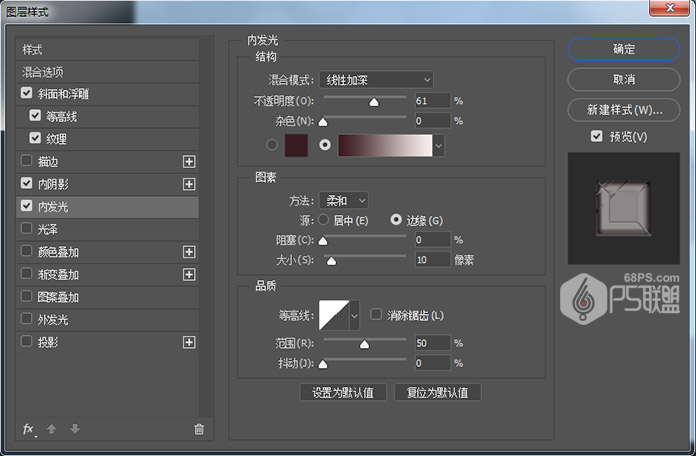
Task: Open the 混合模式 dropdown
Action: point(375,79)
